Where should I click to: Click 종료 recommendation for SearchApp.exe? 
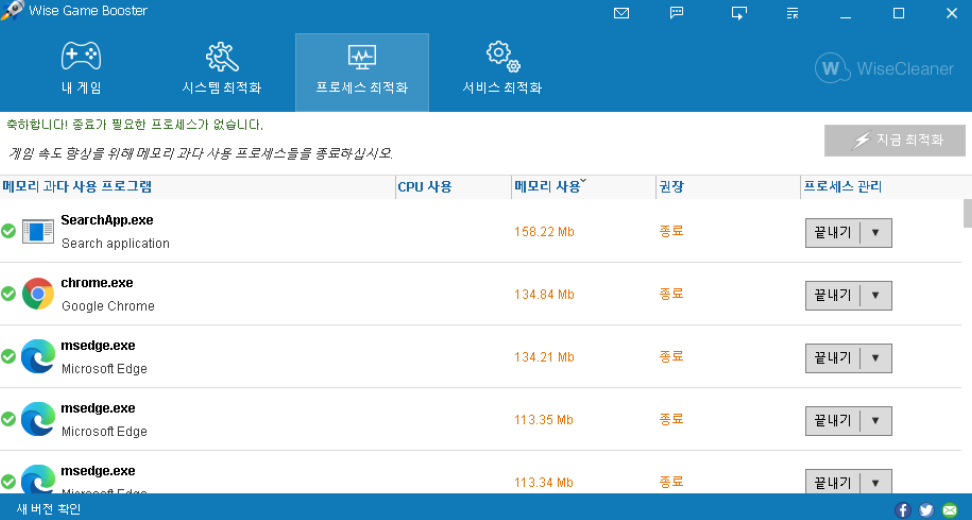click(x=671, y=231)
